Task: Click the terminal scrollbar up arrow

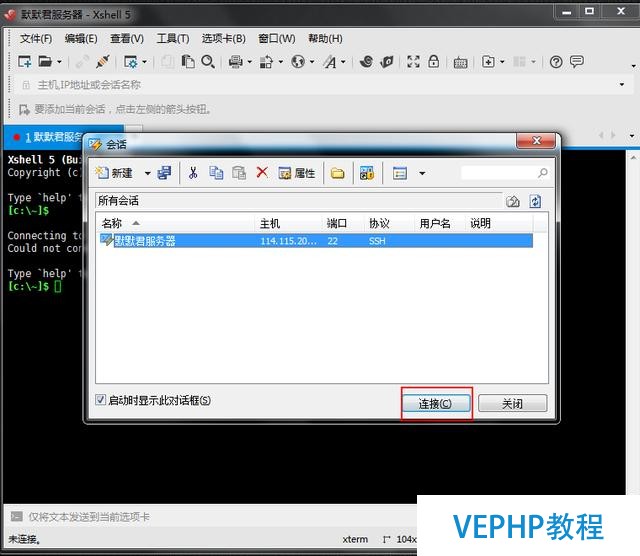Action: click(633, 157)
